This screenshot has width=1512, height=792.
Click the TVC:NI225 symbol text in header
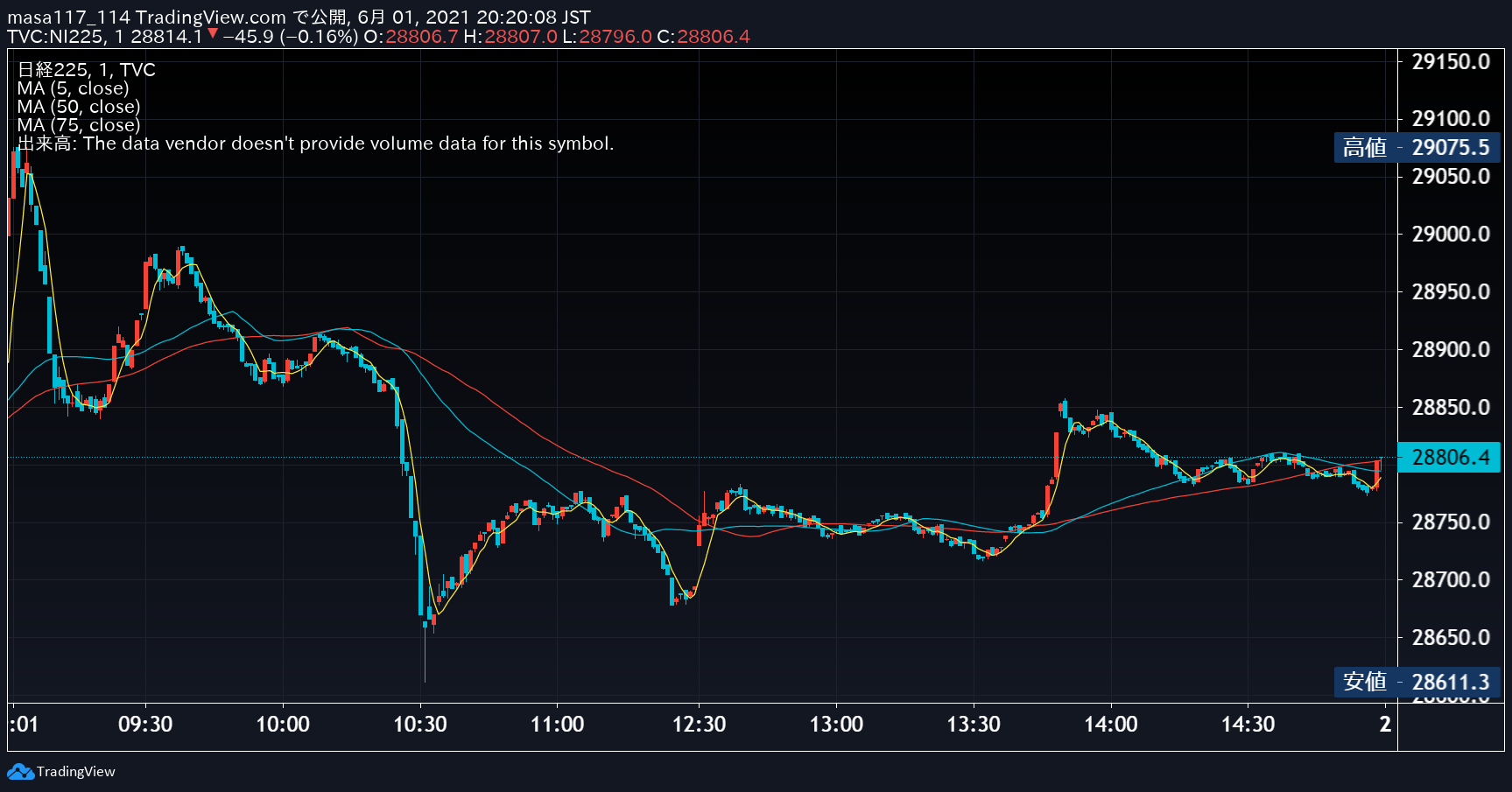pyautogui.click(x=54, y=37)
